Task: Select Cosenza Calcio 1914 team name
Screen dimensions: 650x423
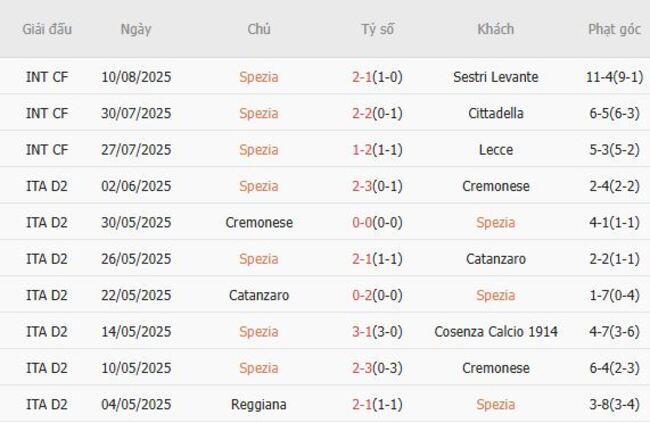Action: pyautogui.click(x=495, y=332)
